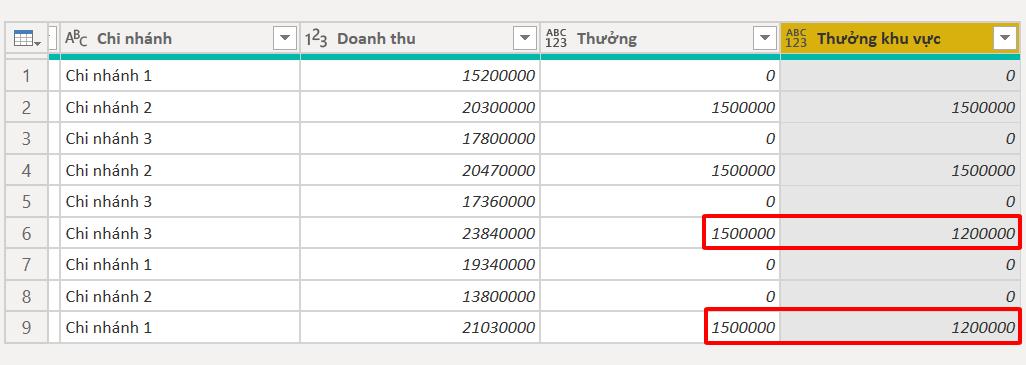Click Thưởng khu vực 1500000 in row 4
1026x365 pixels.
900,170
